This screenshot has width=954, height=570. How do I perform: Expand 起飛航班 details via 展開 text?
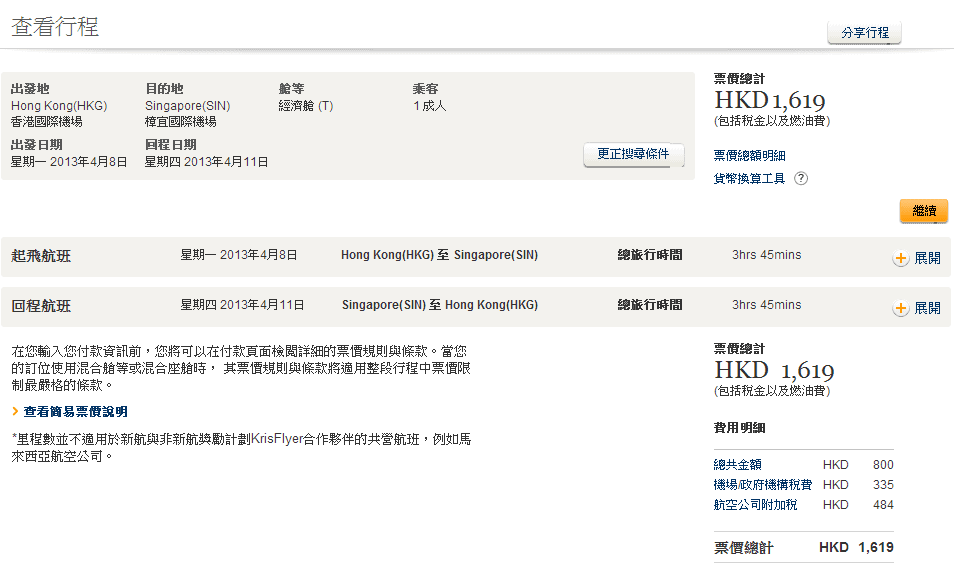point(927,258)
